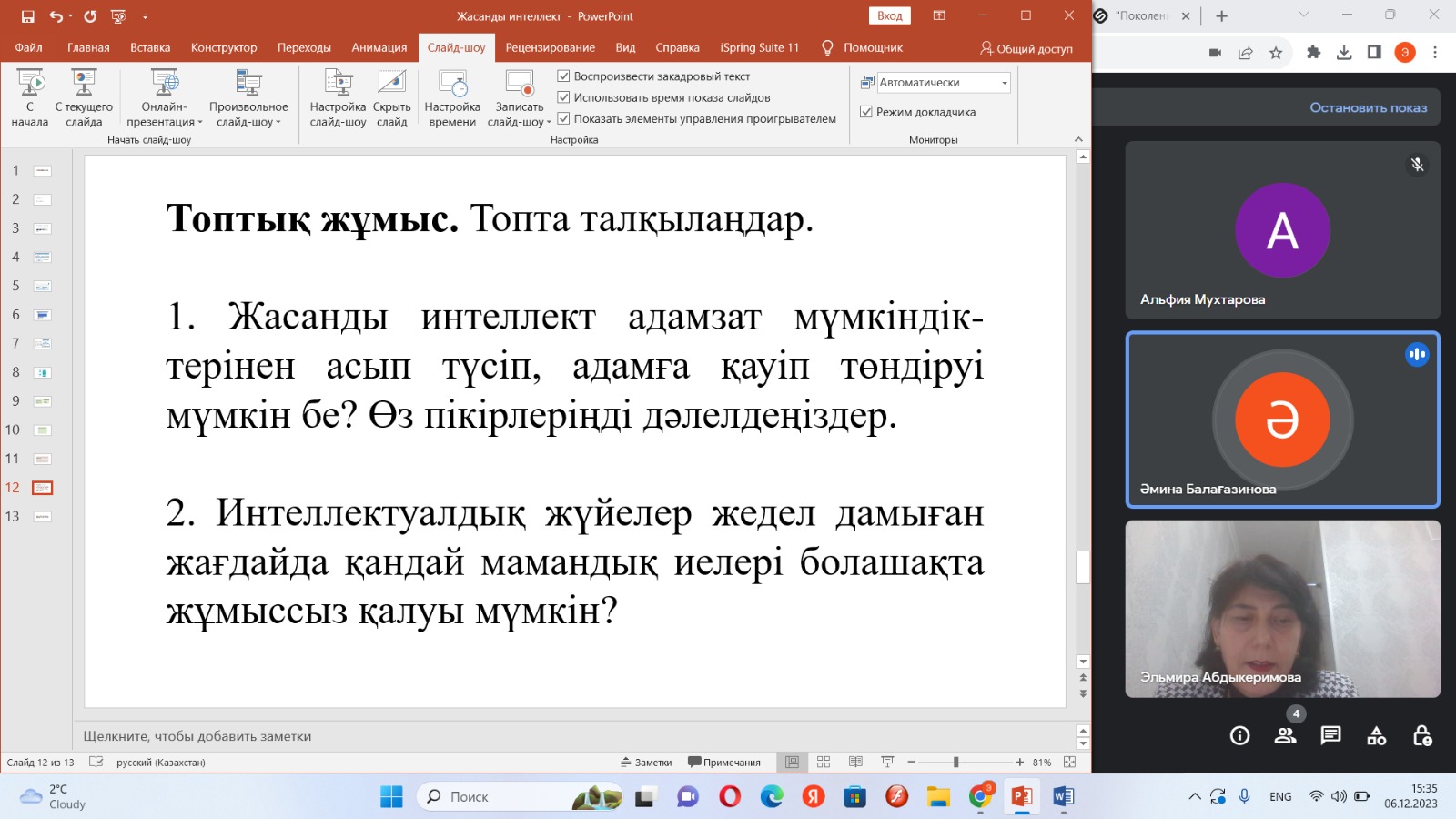The image size is (1456, 819).
Task: Click the zoom slider in status bar
Action: (955, 762)
